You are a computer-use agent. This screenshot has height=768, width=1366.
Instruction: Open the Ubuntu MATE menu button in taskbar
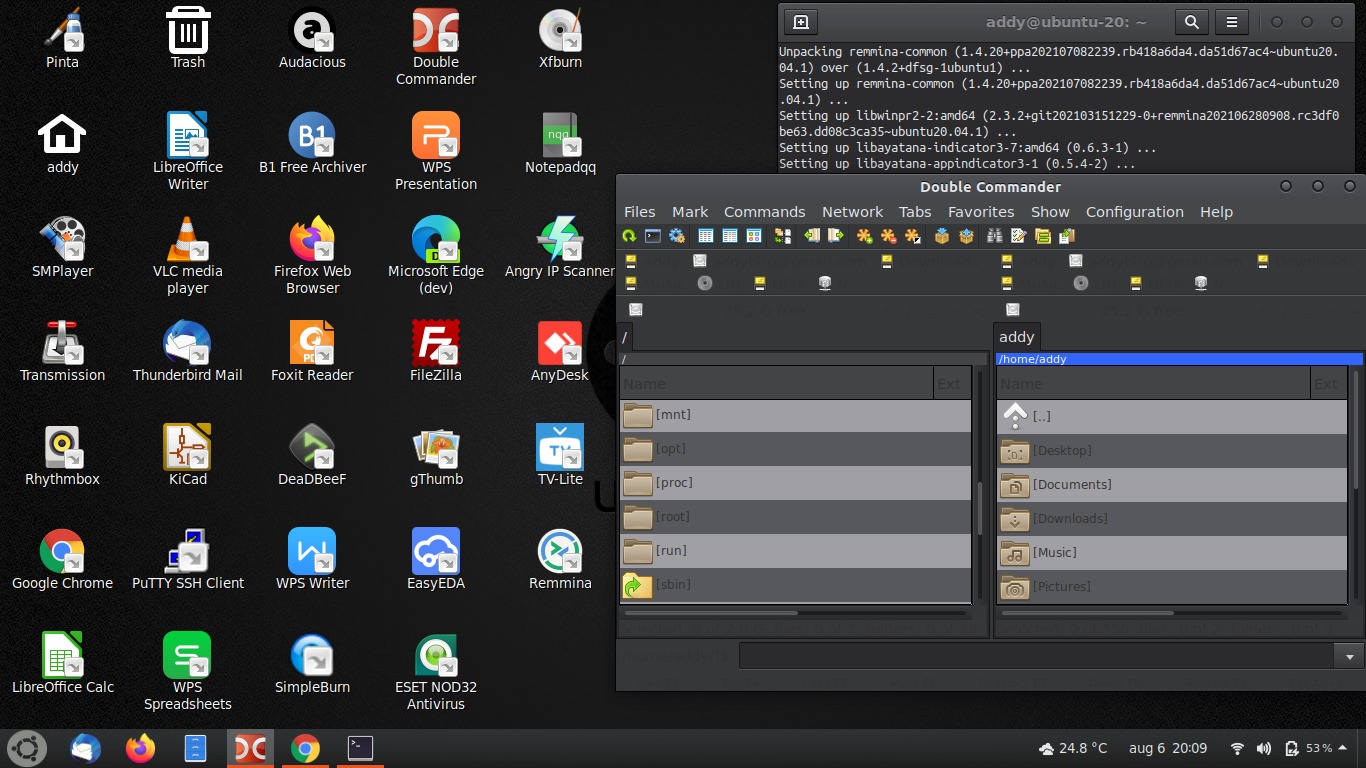[x=26, y=748]
